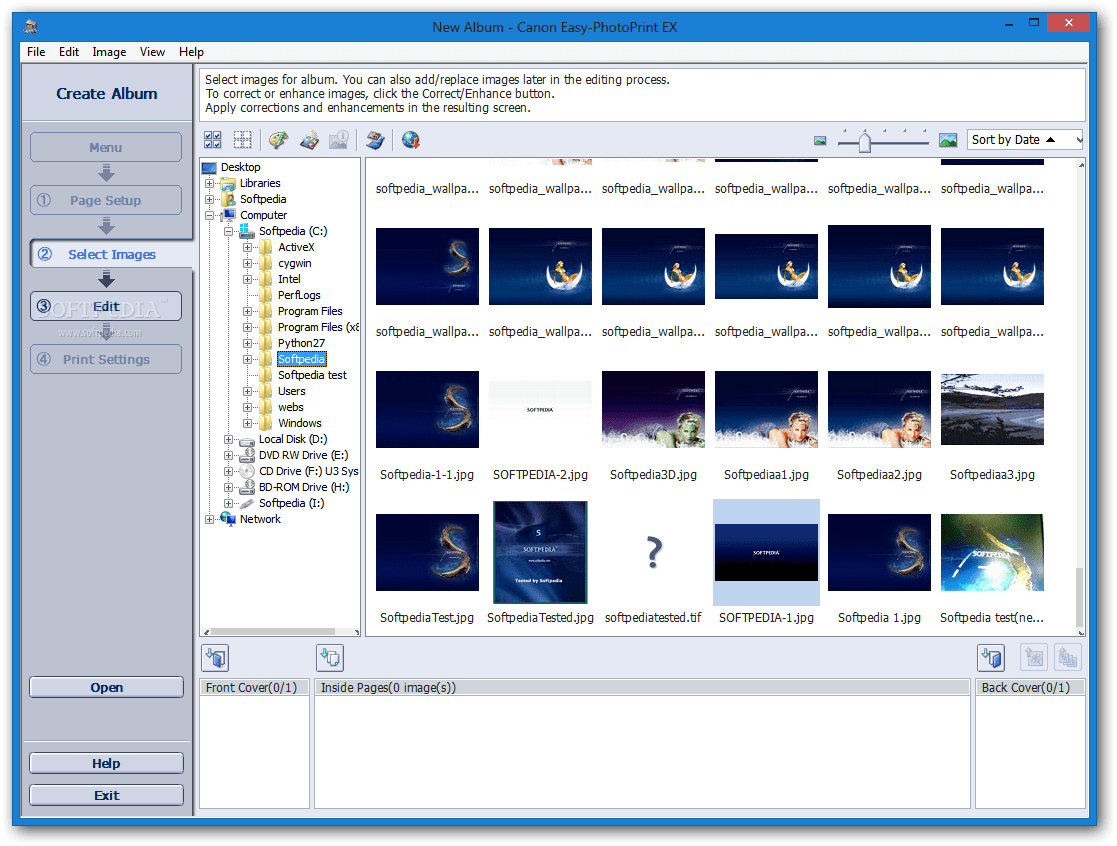
Task: Click the Special Image Filters icon
Action: point(309,140)
